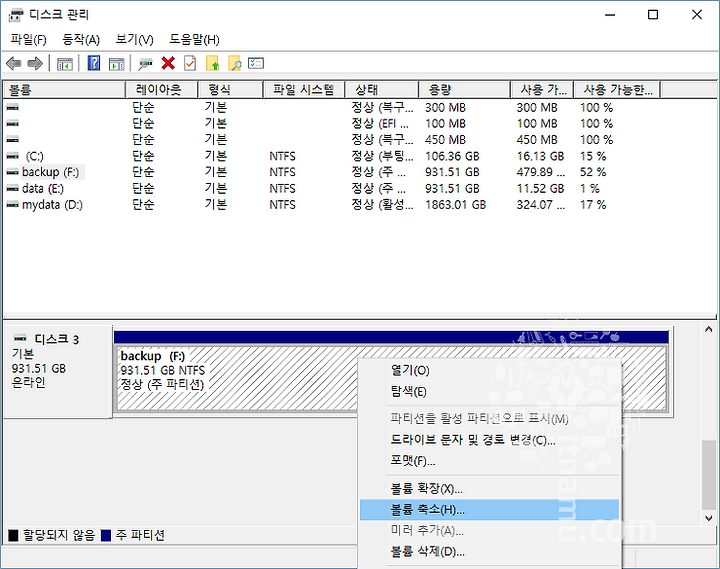Select 볼륨 축소(H)... in context menu
This screenshot has height=569, width=720.
coord(489,510)
